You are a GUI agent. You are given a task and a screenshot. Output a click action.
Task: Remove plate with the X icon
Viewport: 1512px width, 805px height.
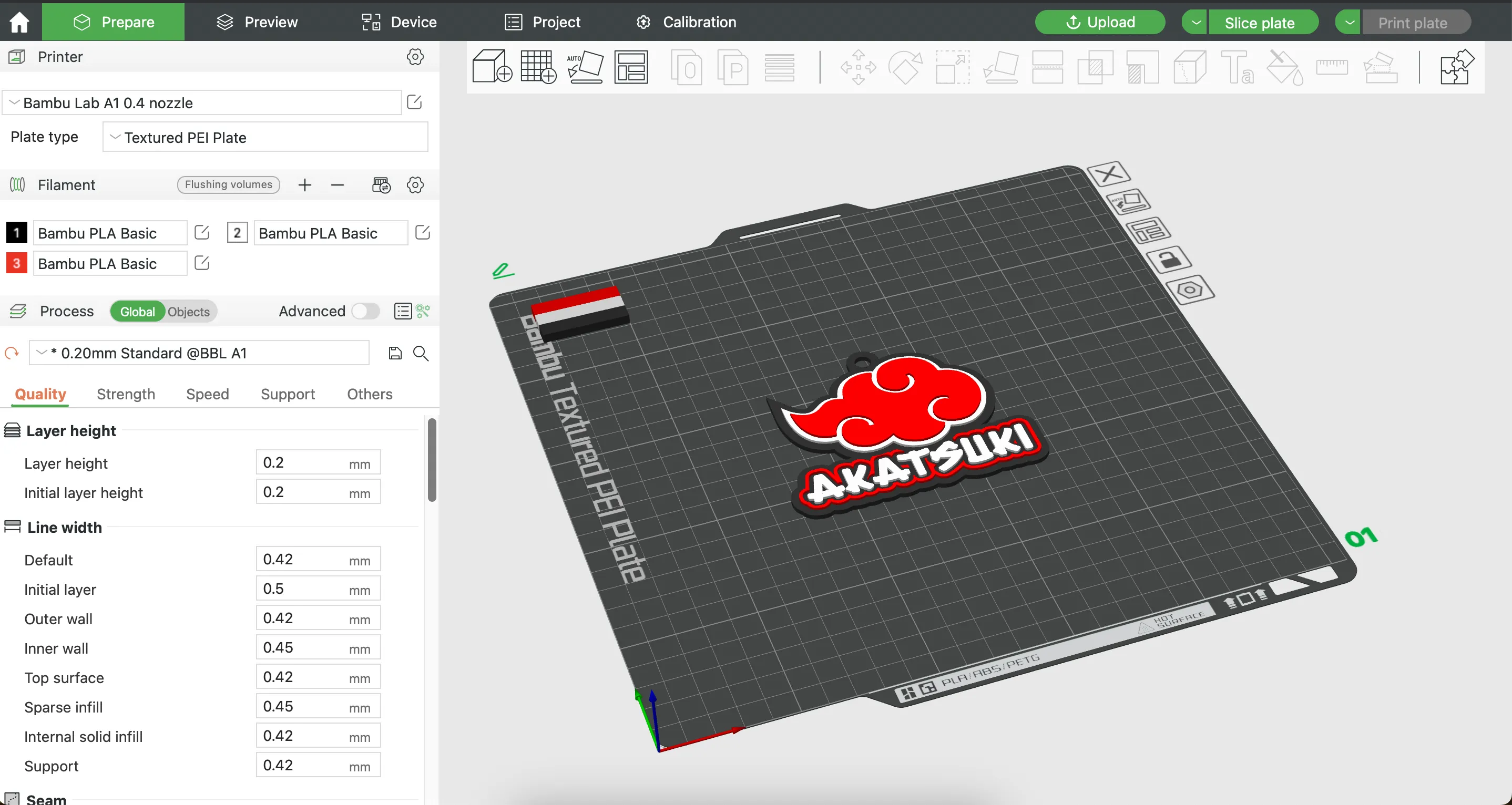tap(1109, 174)
